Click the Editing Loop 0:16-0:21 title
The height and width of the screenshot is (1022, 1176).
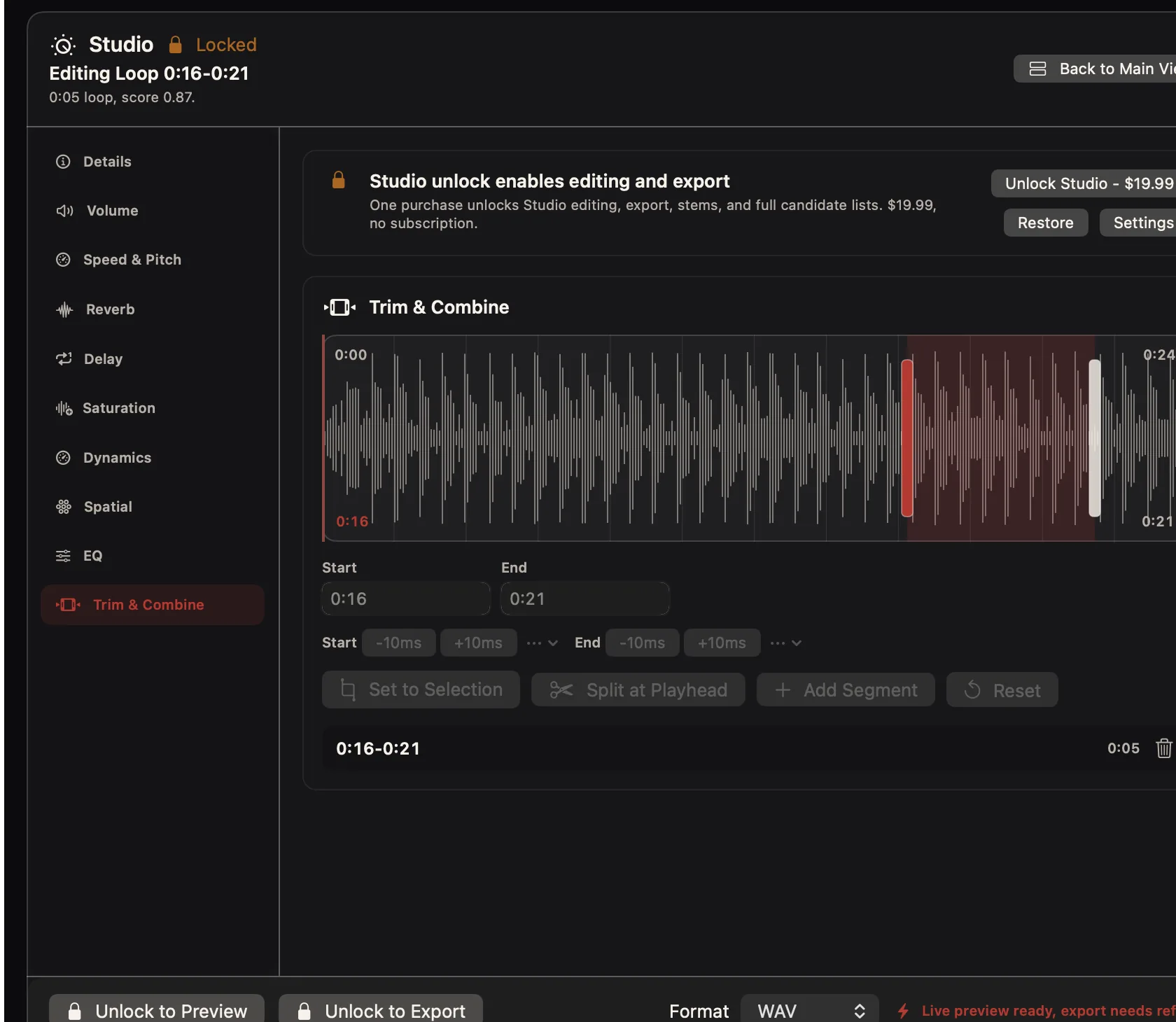point(149,73)
